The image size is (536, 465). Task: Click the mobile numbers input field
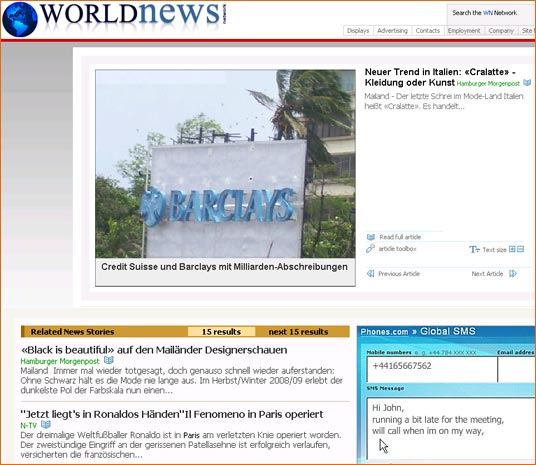432,369
